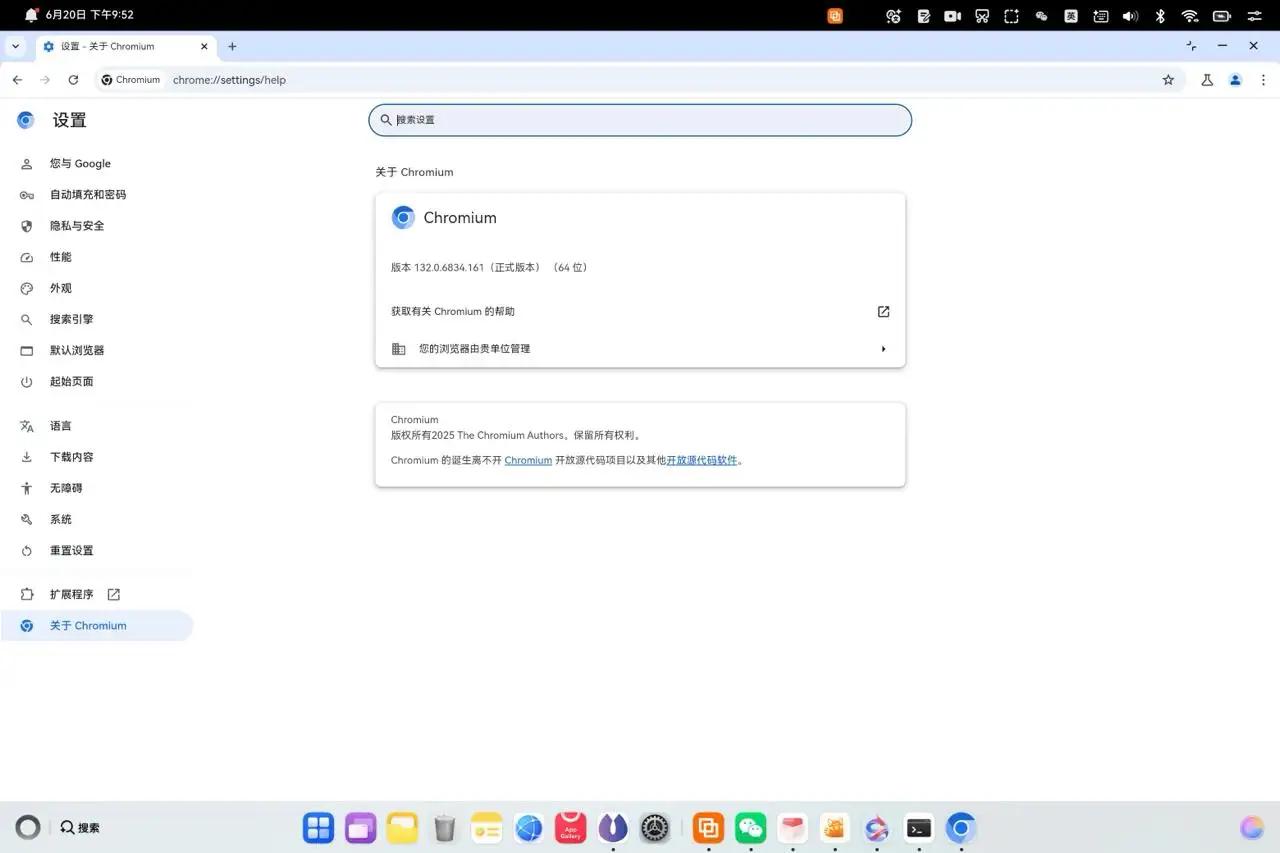Open the 开放源代码软件 link
1280x853 pixels.
pos(702,460)
